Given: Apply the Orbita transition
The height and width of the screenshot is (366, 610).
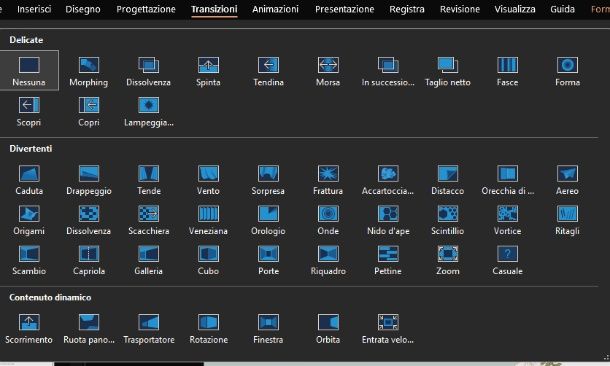Looking at the screenshot, I should 328,329.
